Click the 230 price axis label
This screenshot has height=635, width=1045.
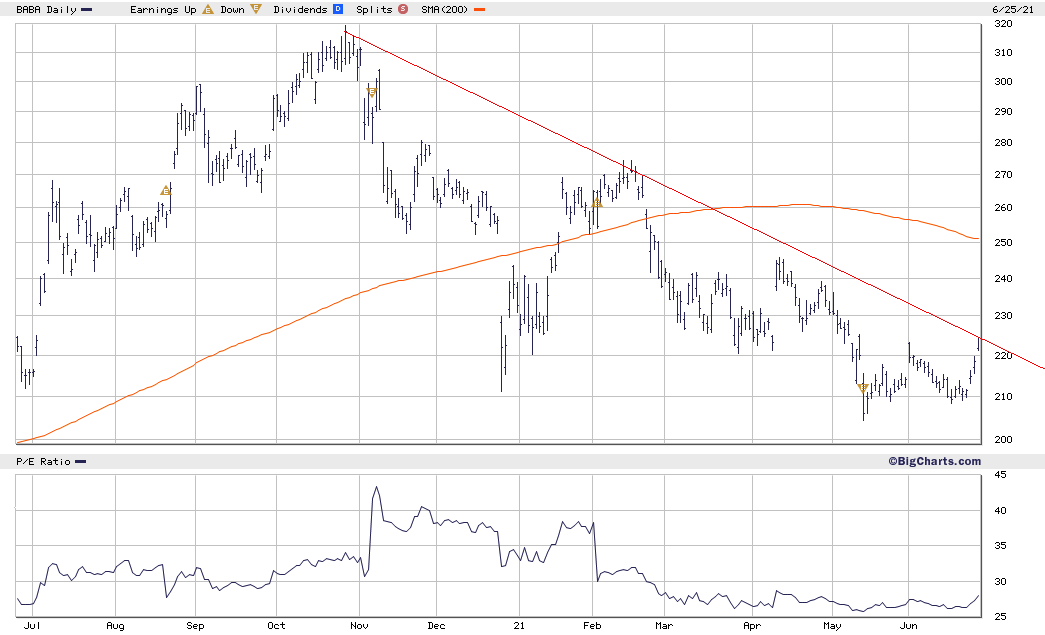point(1003,316)
